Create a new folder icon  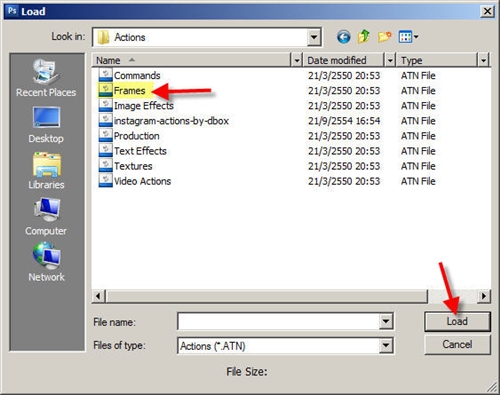tap(384, 36)
